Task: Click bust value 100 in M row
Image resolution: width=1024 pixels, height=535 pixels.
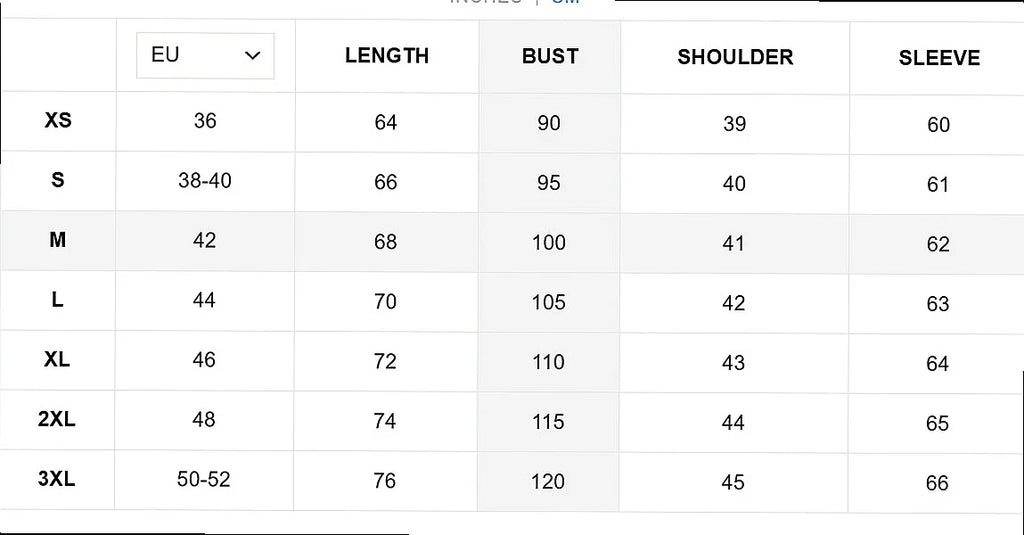Action: pyautogui.click(x=549, y=242)
